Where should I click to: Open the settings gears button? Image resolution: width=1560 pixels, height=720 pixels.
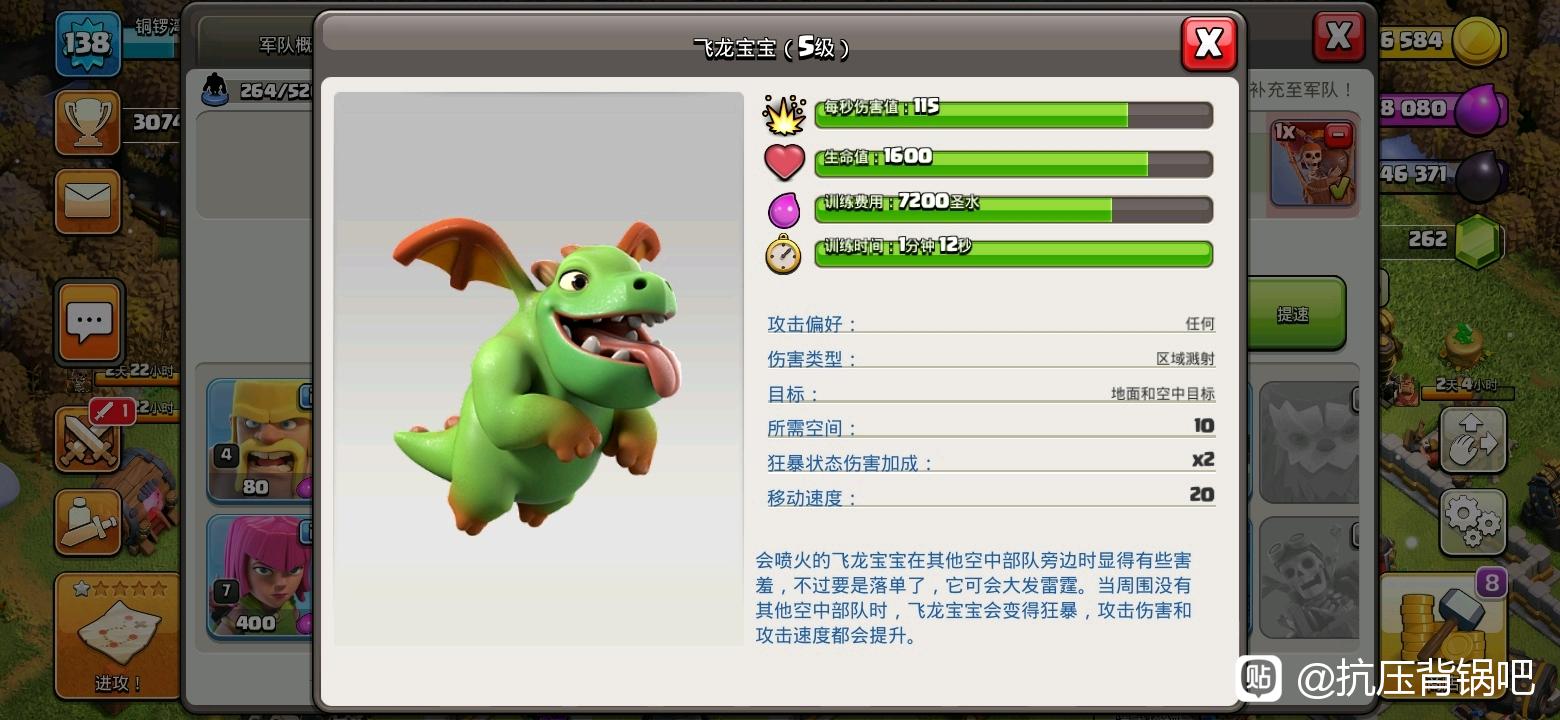point(1473,521)
